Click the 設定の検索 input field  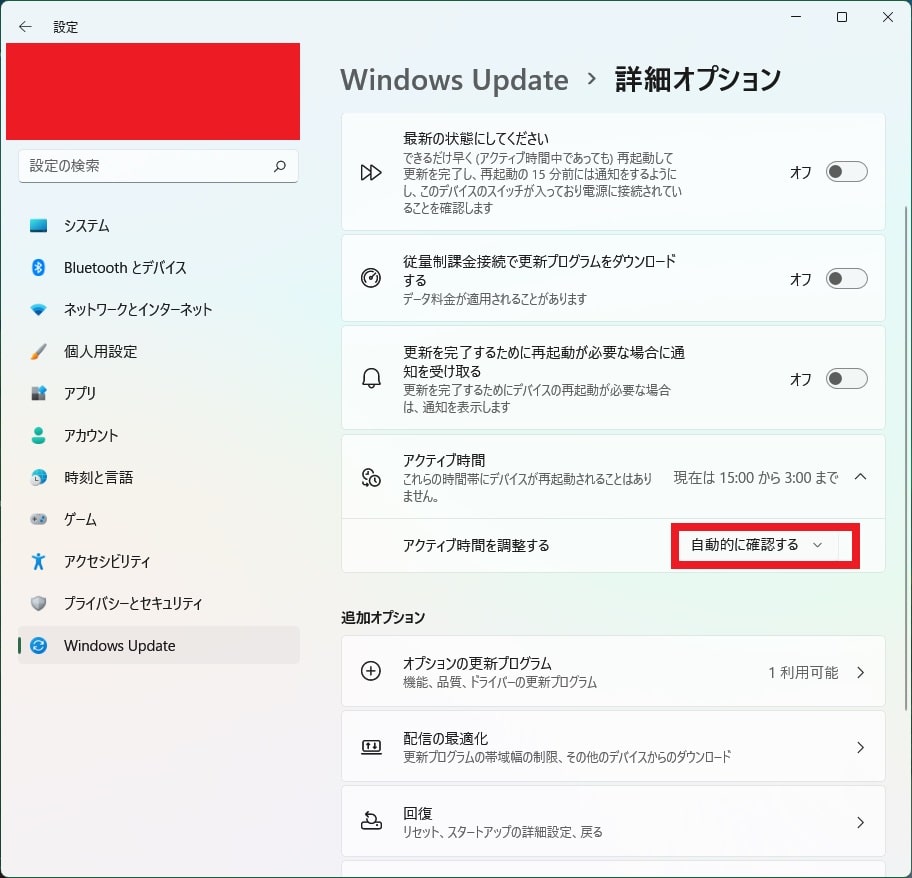pyautogui.click(x=158, y=166)
